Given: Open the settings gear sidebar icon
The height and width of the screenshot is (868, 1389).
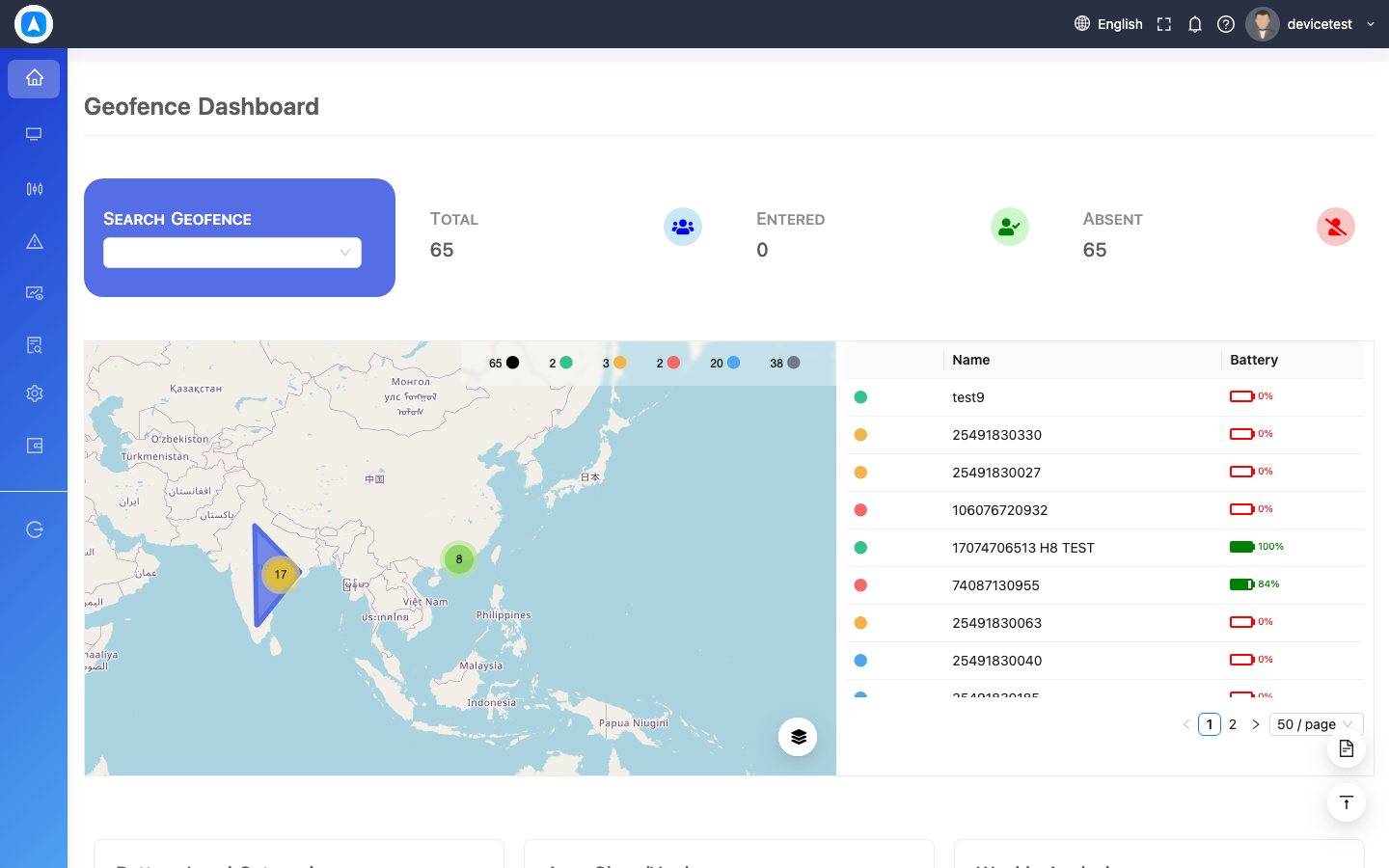Looking at the screenshot, I should coord(34,393).
